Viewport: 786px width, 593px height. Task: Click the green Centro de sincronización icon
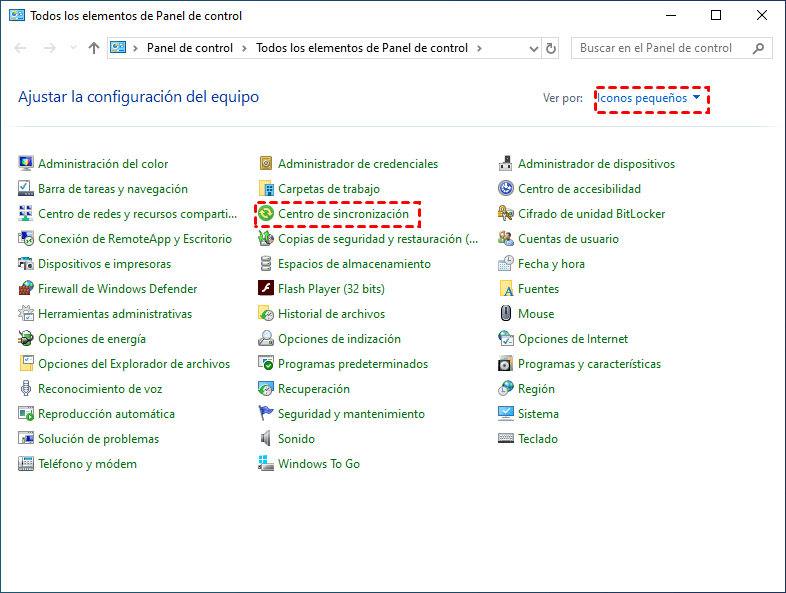point(266,214)
